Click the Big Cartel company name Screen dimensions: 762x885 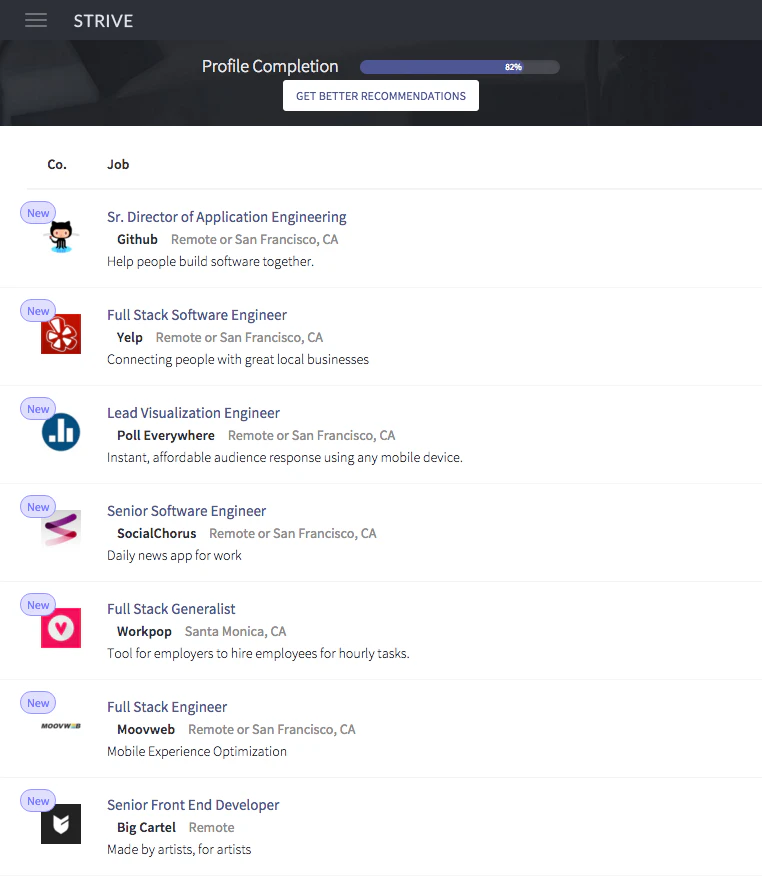pyautogui.click(x=147, y=827)
